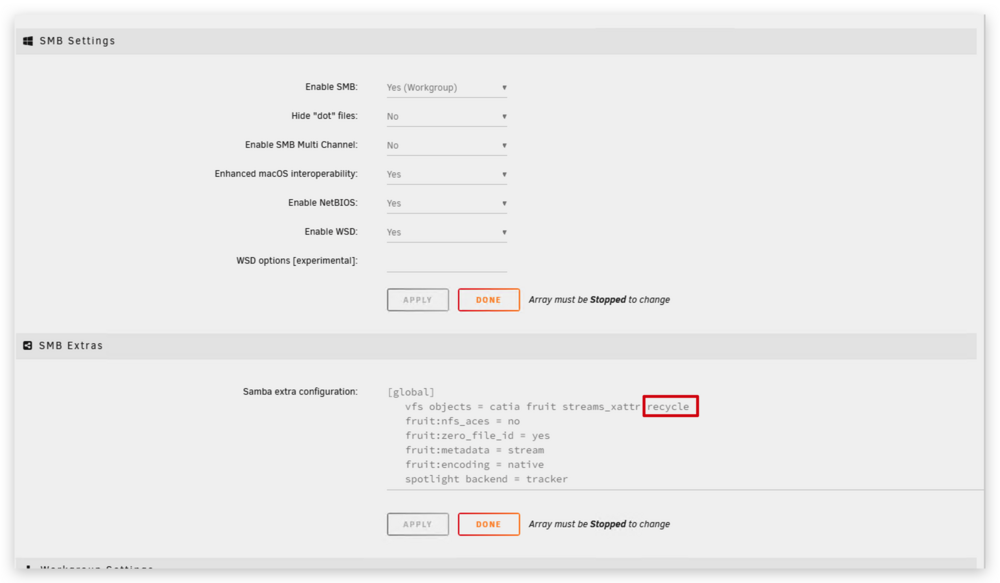Click the share icon beside SMB Extras
Image resolution: width=1000 pixels, height=583 pixels.
coord(27,345)
